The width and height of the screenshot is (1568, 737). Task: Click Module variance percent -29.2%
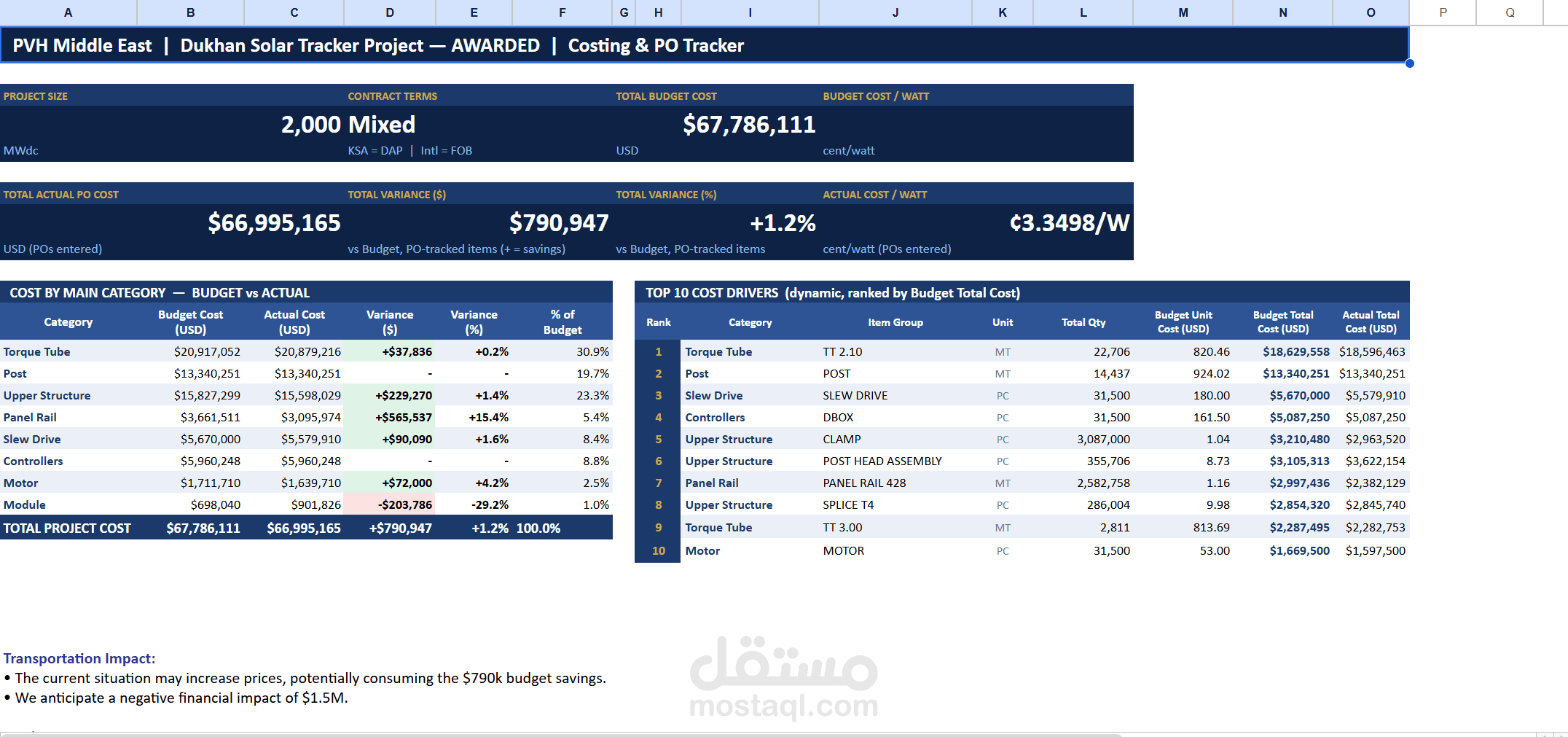tap(490, 504)
